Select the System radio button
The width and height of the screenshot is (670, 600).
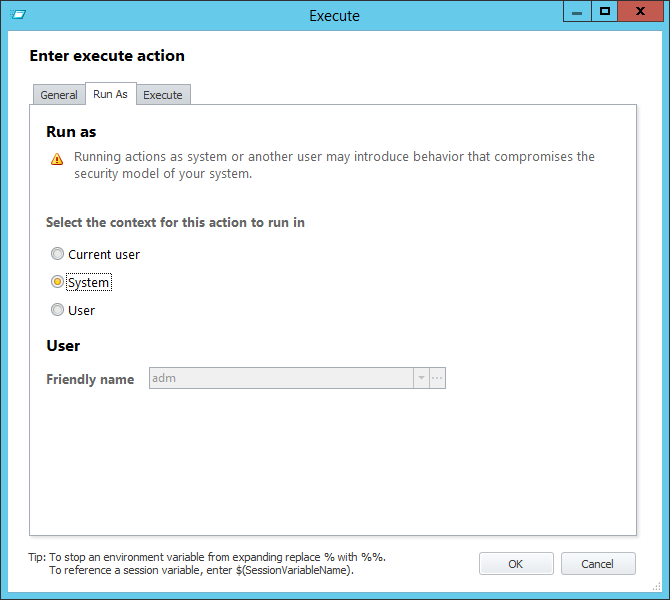click(58, 282)
